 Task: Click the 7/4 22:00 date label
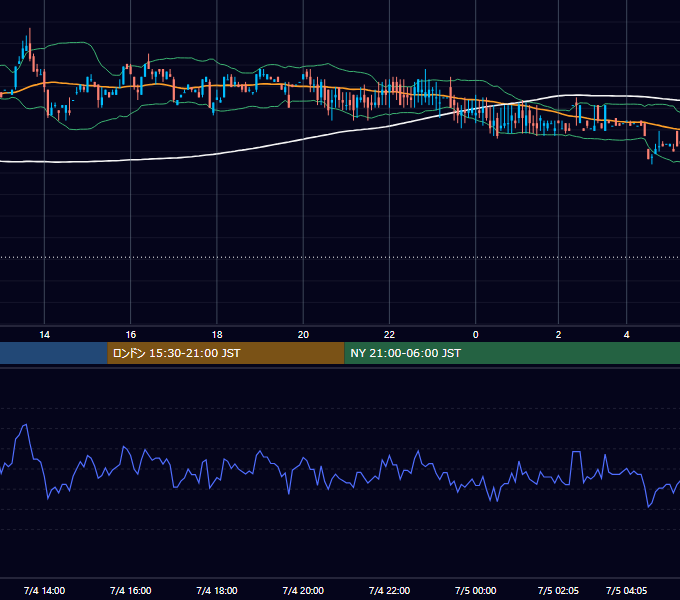click(x=389, y=590)
